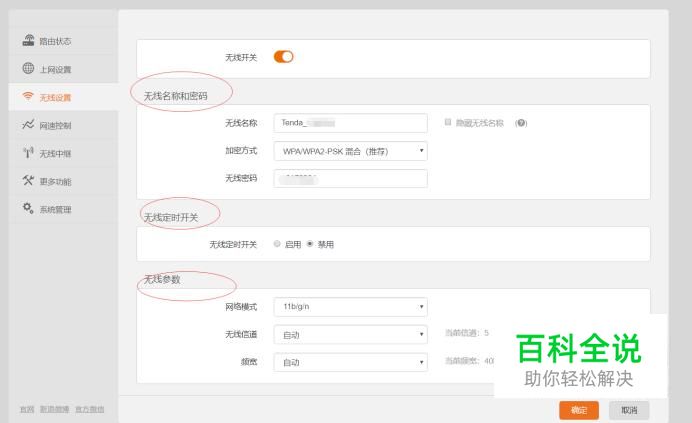Click the 网络模式 field label

(241, 307)
